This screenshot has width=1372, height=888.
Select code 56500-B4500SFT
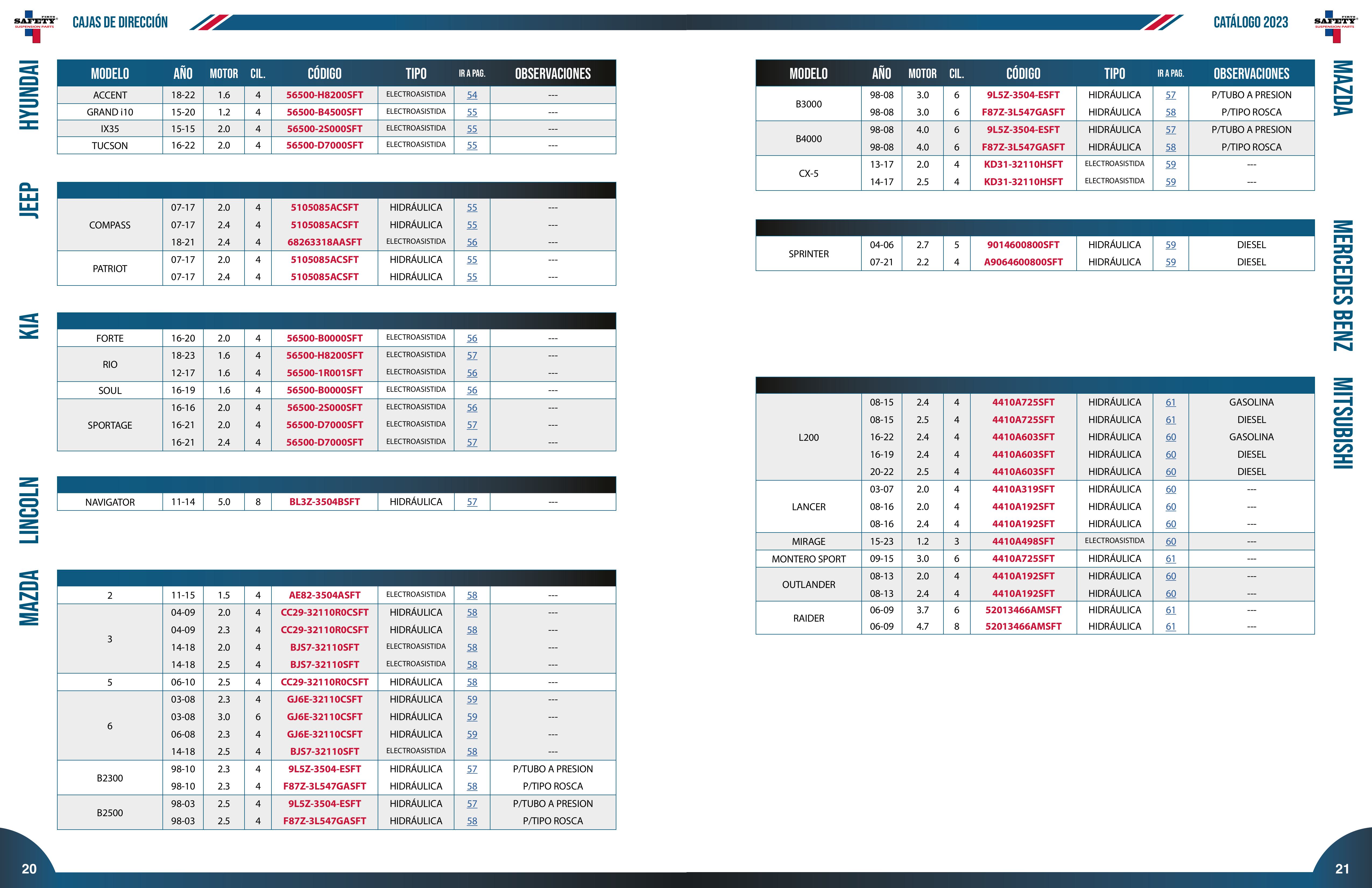(x=324, y=112)
